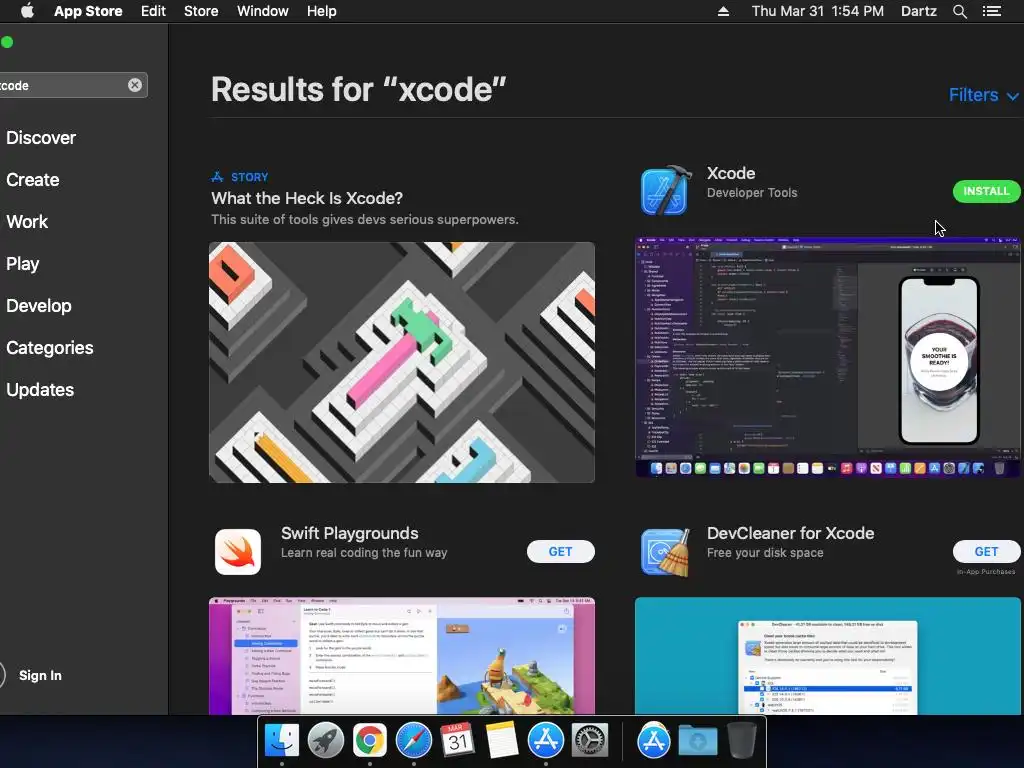Open the Xcode screenshot preview
Viewport: 1024px width, 768px height.
[827, 357]
